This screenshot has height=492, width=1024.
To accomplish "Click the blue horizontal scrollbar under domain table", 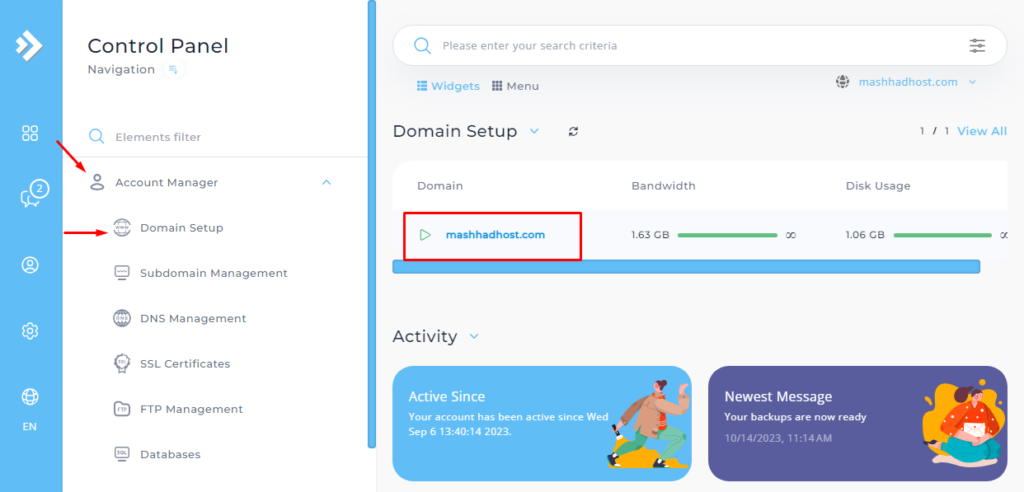I will 685,267.
